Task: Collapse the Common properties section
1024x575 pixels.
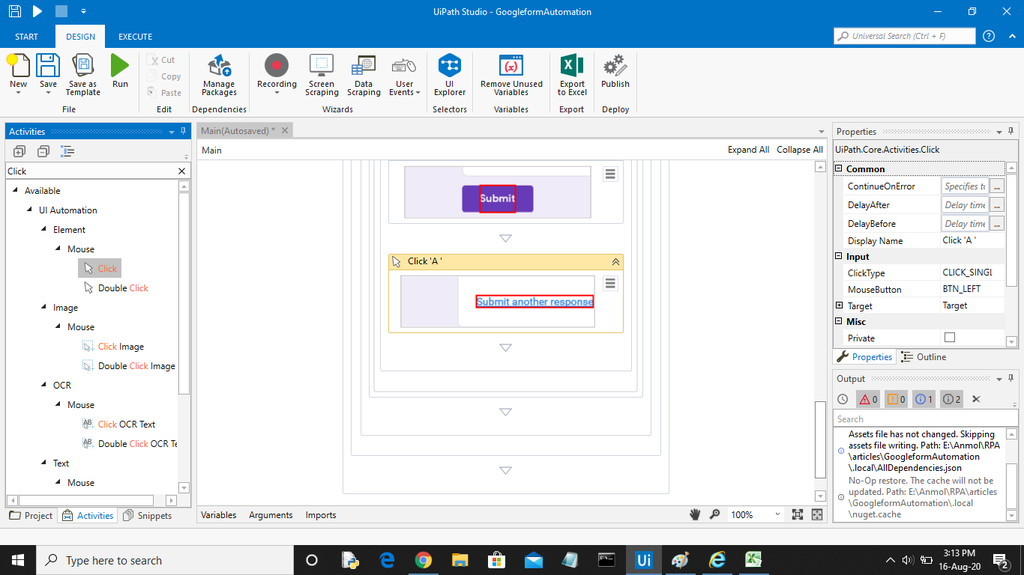Action: tap(839, 169)
